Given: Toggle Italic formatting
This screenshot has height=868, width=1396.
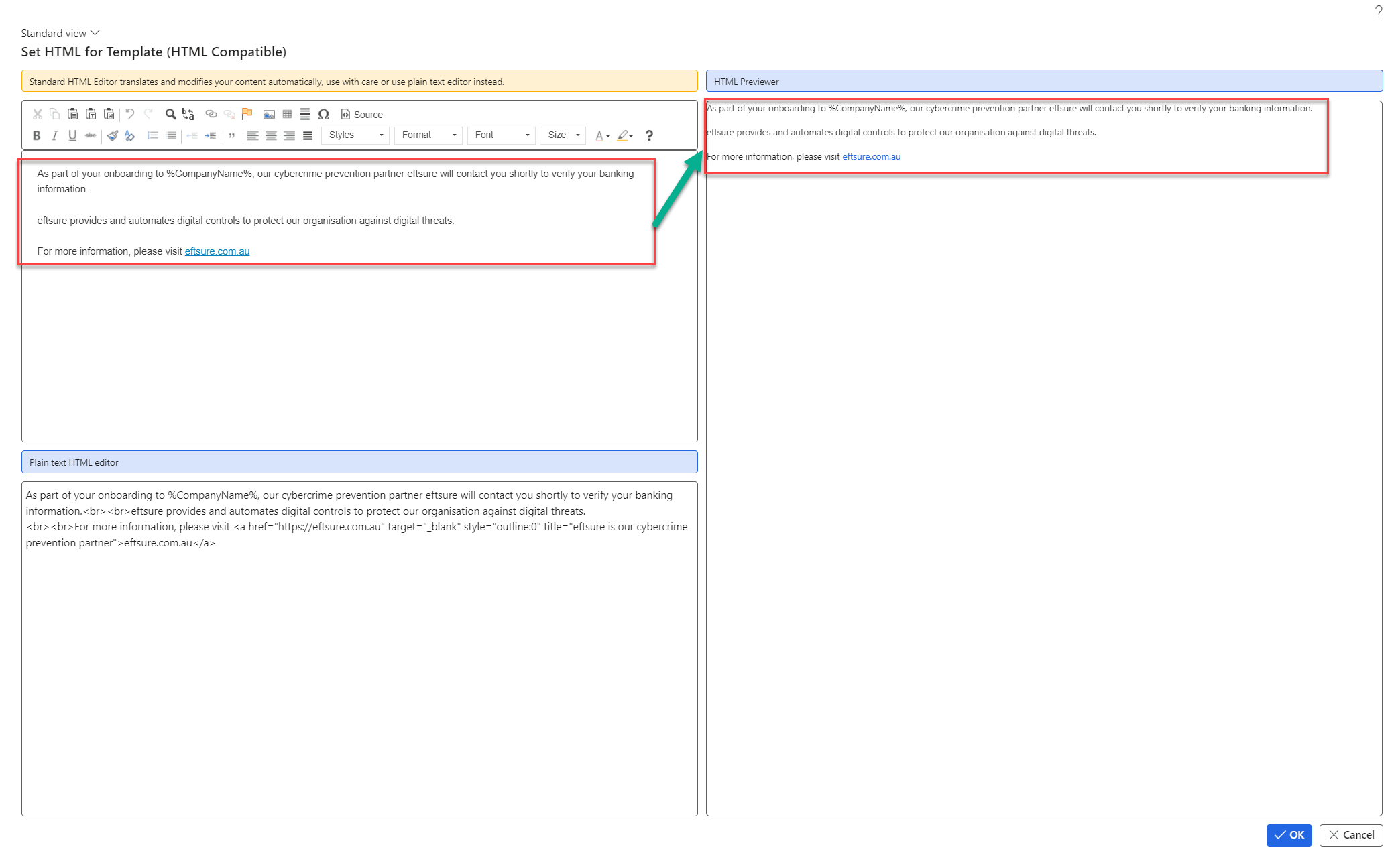Looking at the screenshot, I should click(x=55, y=135).
